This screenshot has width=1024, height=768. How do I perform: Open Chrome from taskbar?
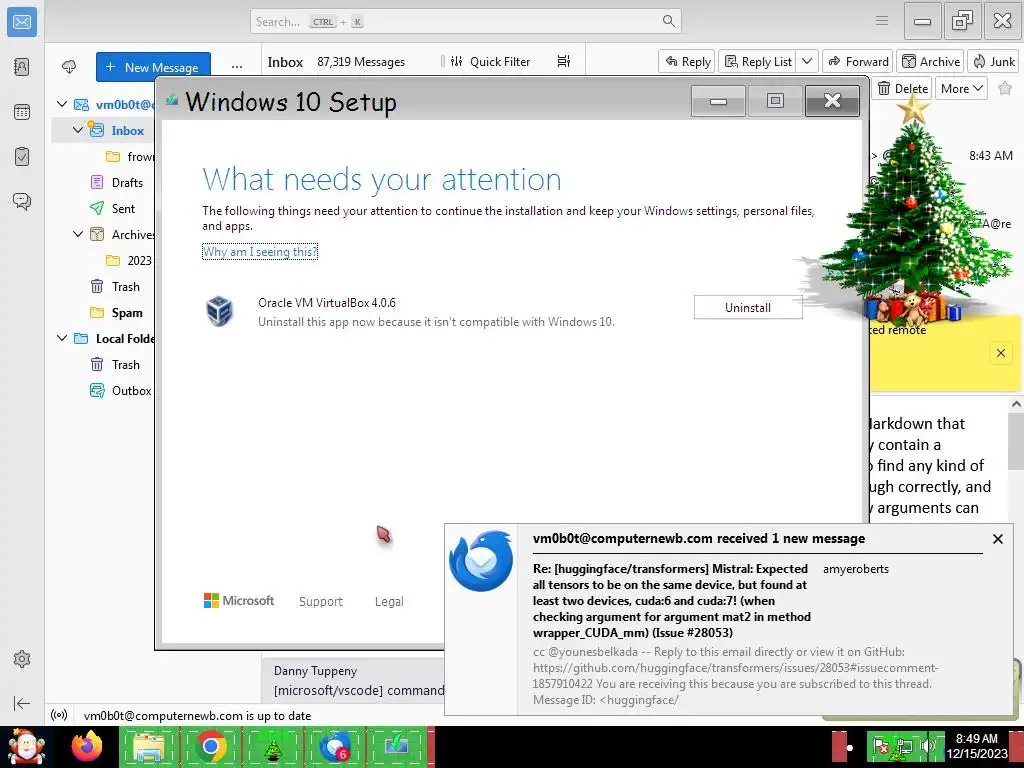(x=210, y=746)
